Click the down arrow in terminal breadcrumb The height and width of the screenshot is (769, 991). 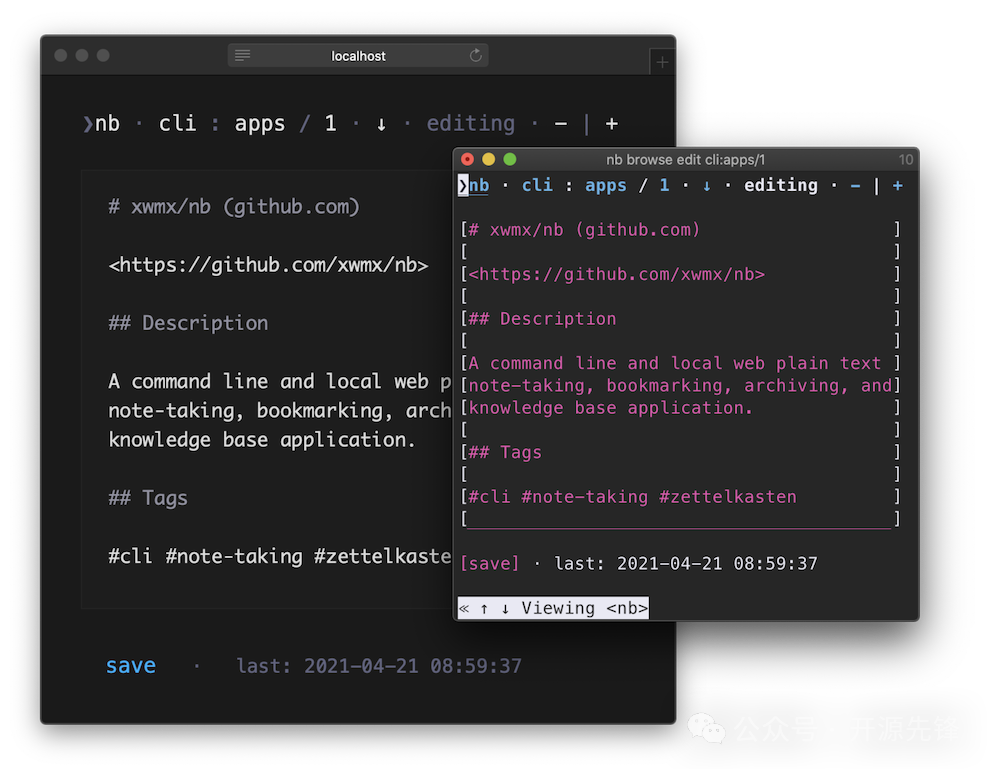coord(707,186)
